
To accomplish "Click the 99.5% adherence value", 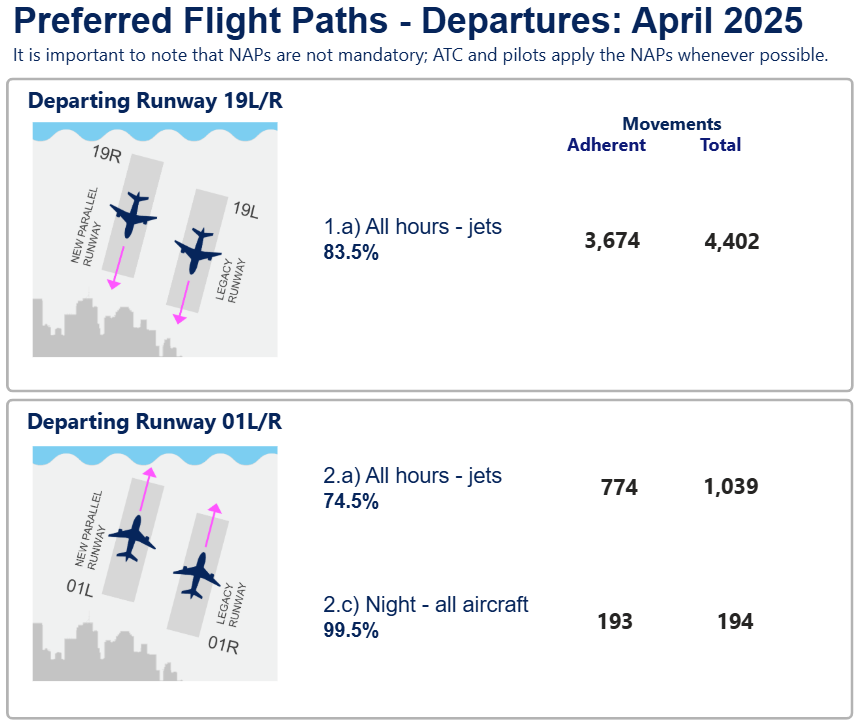I will pyautogui.click(x=351, y=630).
